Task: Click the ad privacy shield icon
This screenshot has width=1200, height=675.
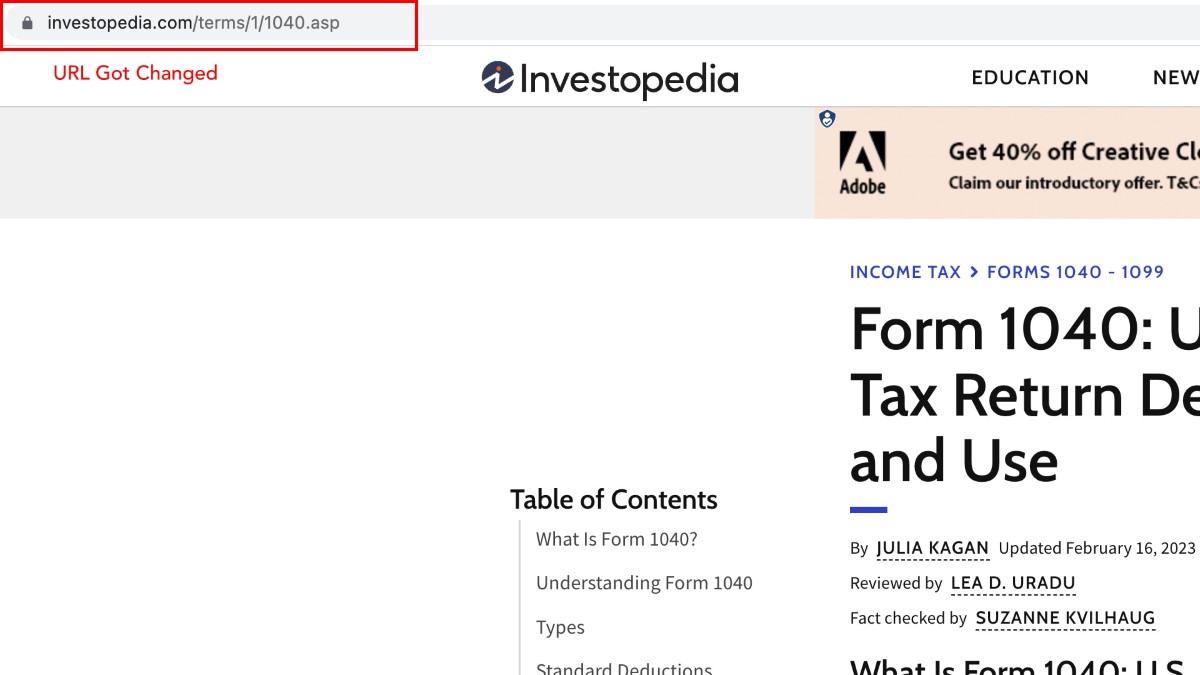Action: (x=827, y=119)
